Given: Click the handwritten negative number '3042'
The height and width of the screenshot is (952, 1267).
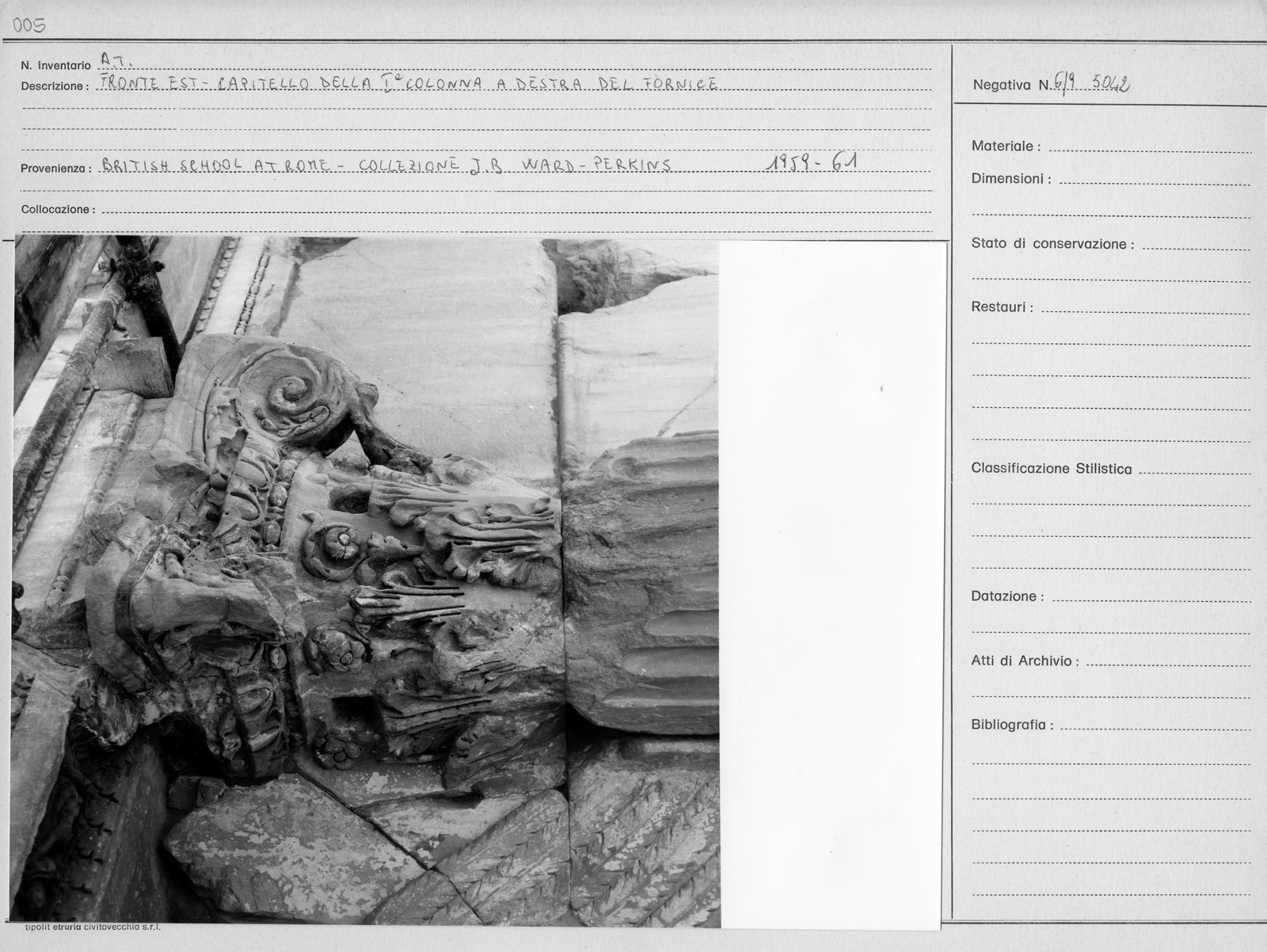Looking at the screenshot, I should click(x=1111, y=84).
